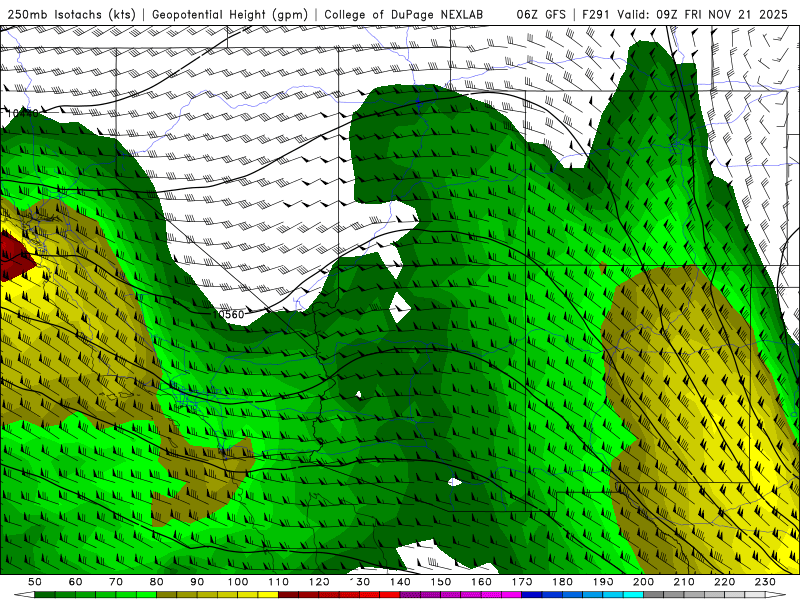The height and width of the screenshot is (600, 800).
Task: Click the 230 value on the legend scale
Action: pos(765,582)
